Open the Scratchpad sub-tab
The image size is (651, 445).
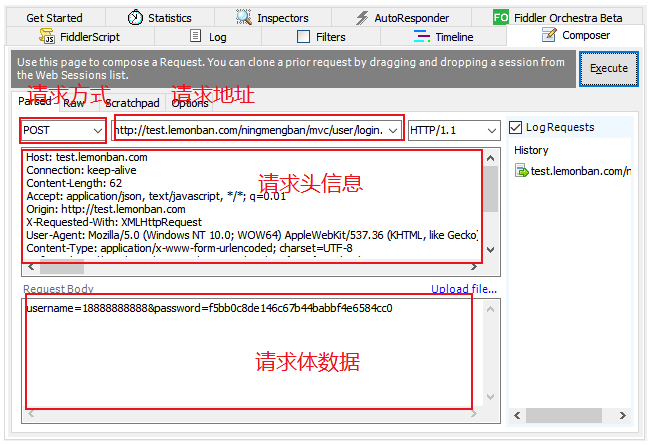(x=132, y=103)
